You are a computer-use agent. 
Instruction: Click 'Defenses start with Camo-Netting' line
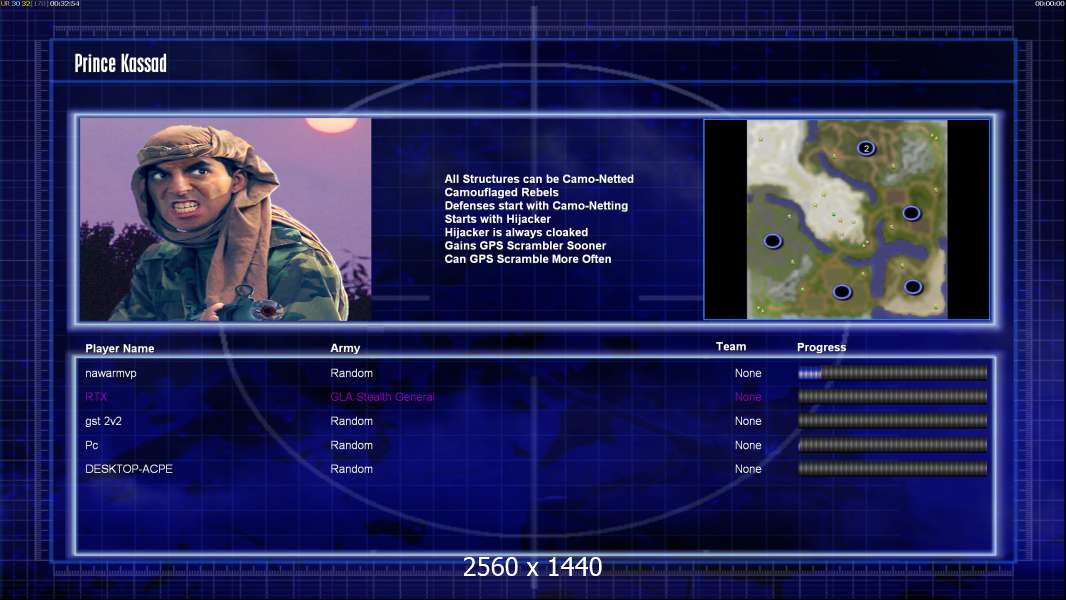click(536, 205)
